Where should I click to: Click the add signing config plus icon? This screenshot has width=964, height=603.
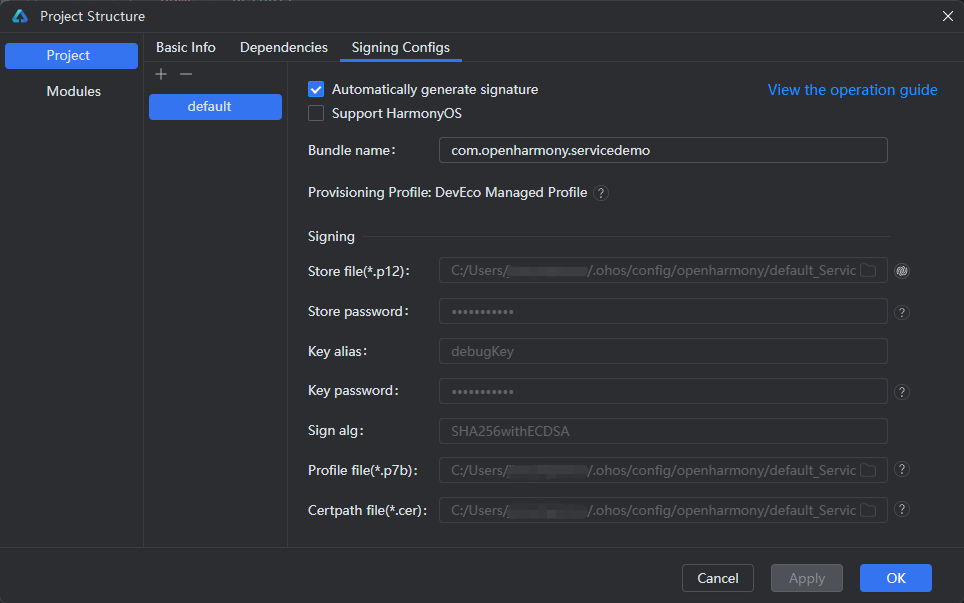[x=161, y=74]
